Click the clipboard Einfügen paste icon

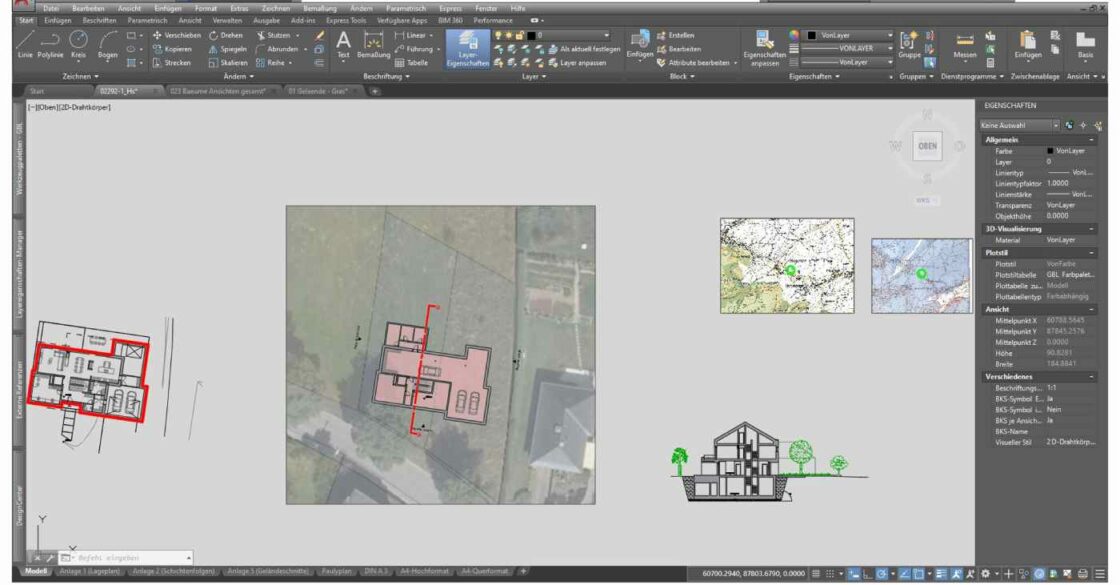click(x=1028, y=45)
